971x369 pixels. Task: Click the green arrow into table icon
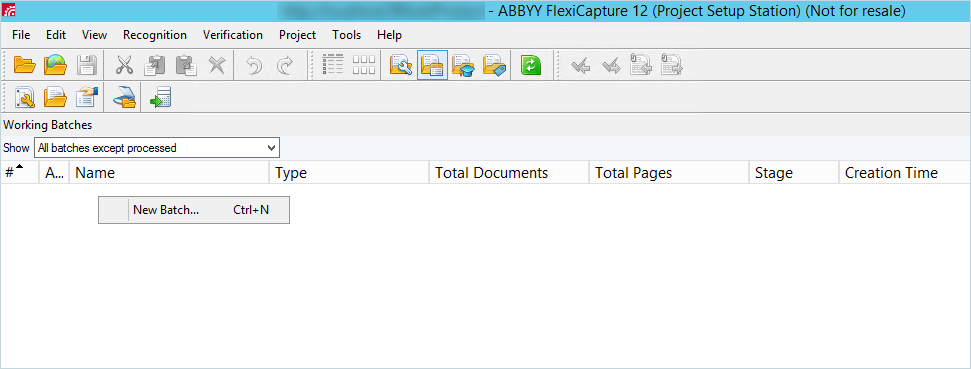[160, 97]
